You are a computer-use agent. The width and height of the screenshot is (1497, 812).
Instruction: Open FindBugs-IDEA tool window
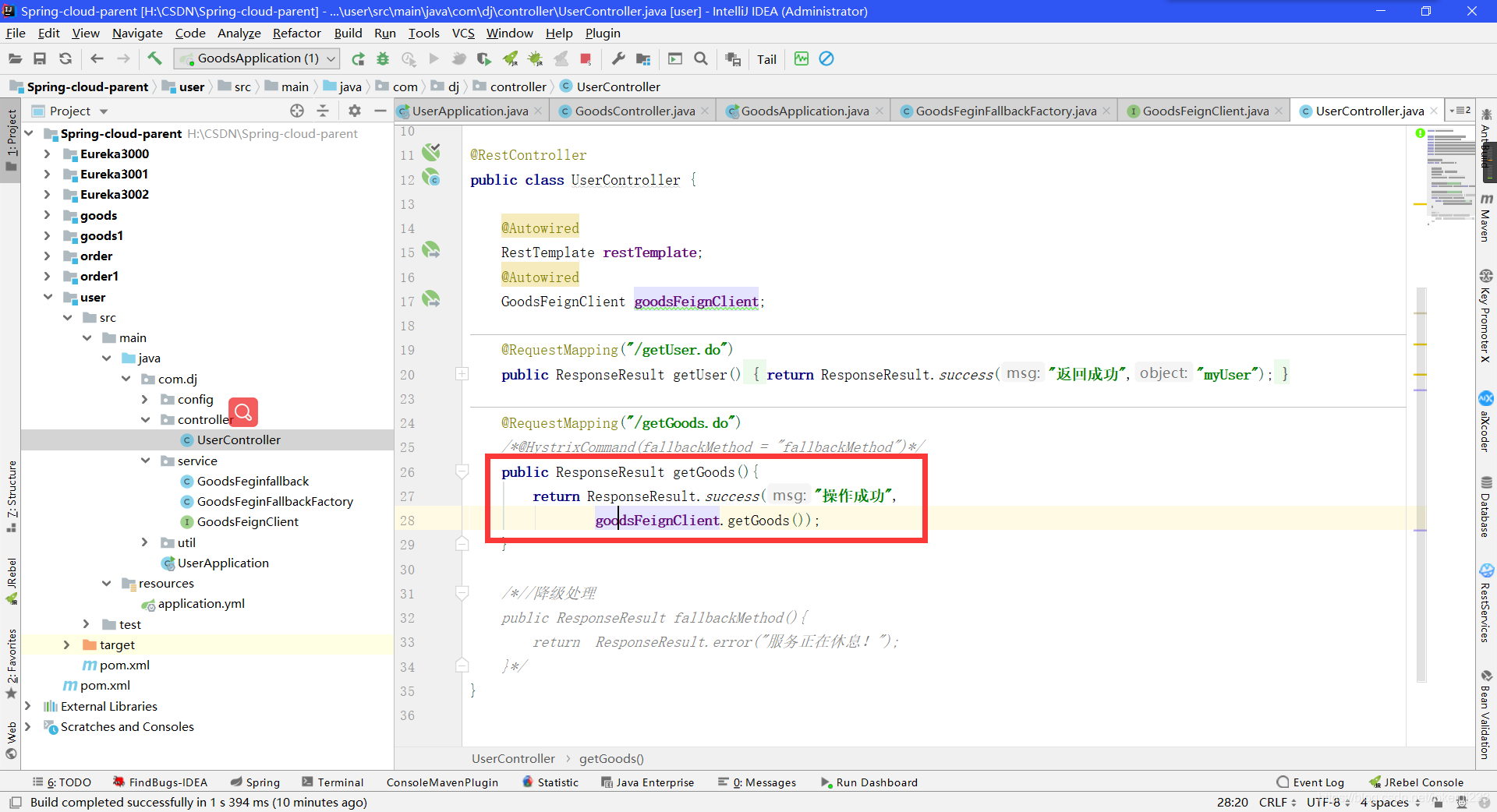pos(160,782)
